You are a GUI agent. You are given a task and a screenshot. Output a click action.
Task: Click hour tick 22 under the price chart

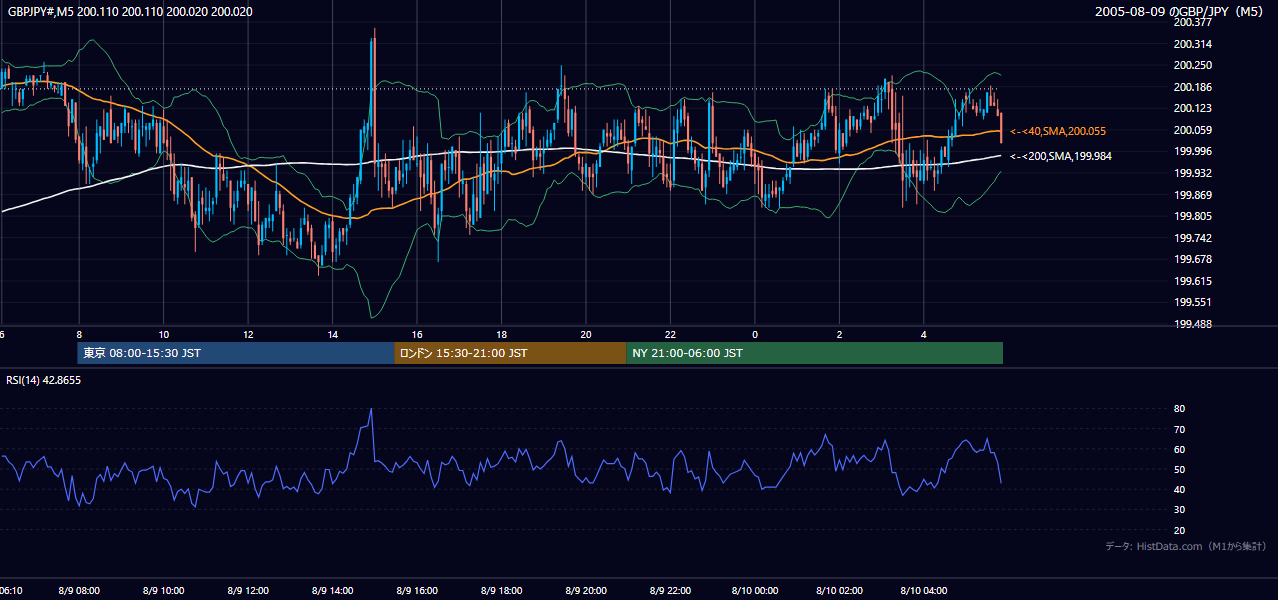[x=670, y=334]
